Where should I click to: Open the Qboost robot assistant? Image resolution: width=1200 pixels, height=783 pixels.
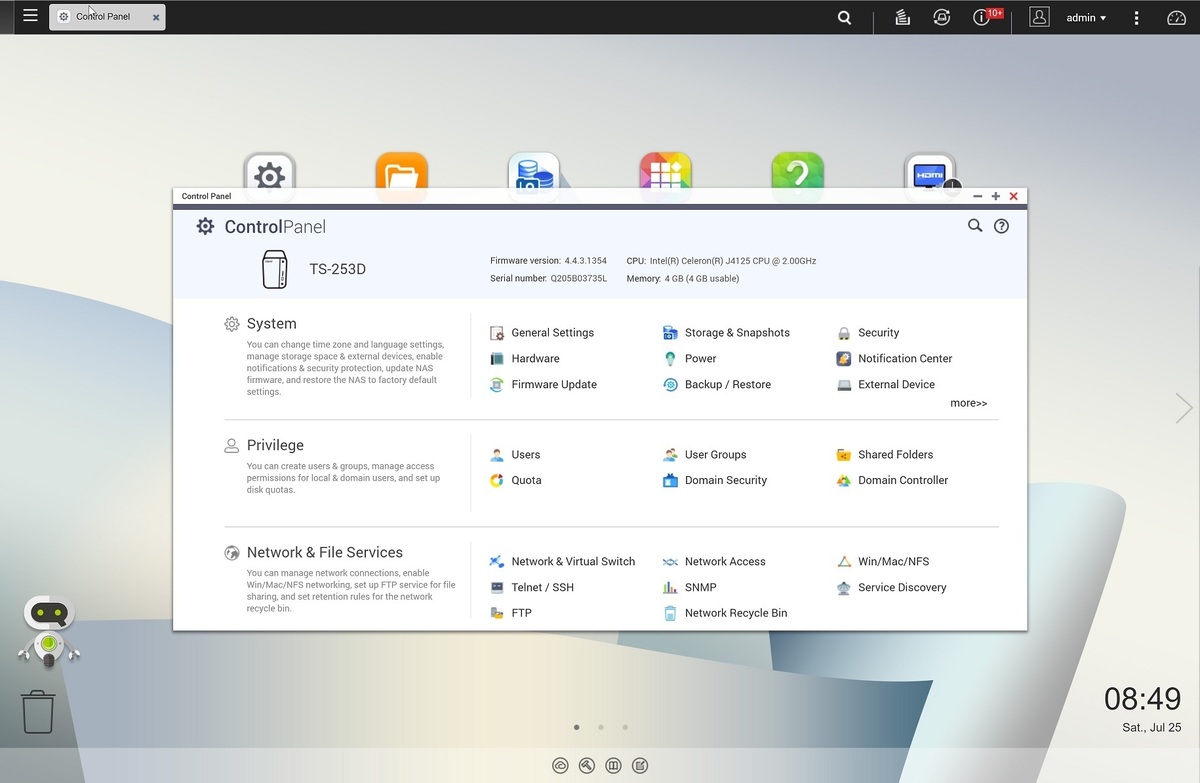click(x=49, y=632)
